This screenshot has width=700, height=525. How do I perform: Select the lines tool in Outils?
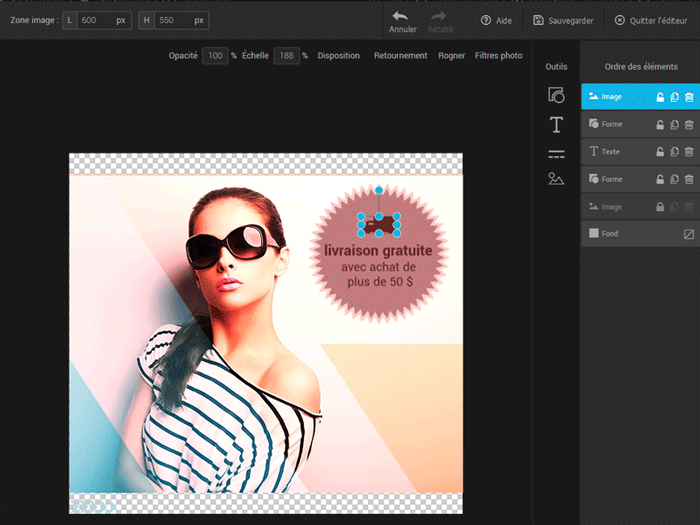(556, 154)
